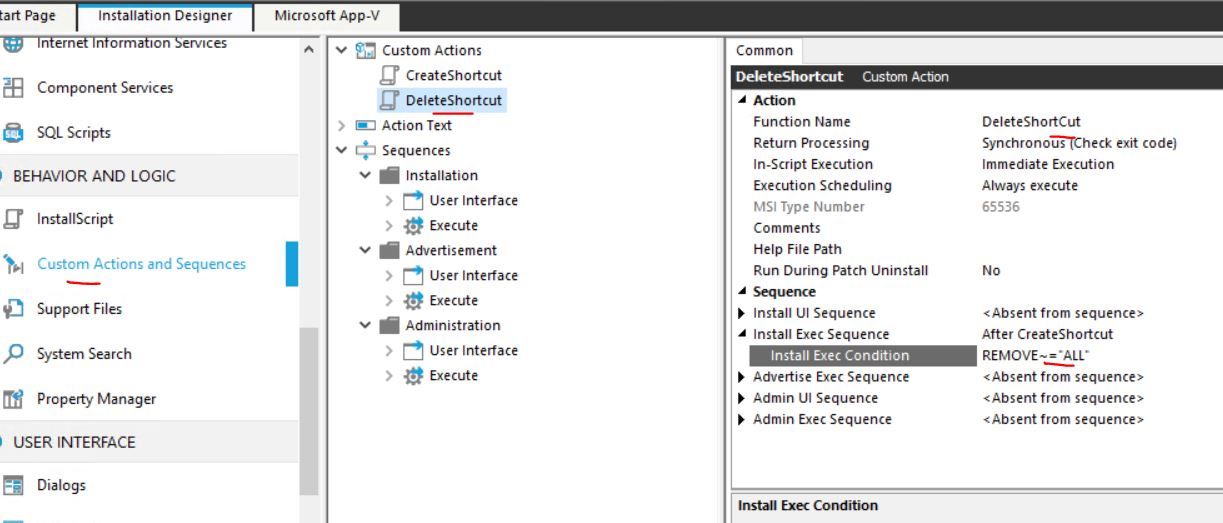The image size is (1223, 523).
Task: Collapse the Custom Actions tree node
Action: (342, 50)
